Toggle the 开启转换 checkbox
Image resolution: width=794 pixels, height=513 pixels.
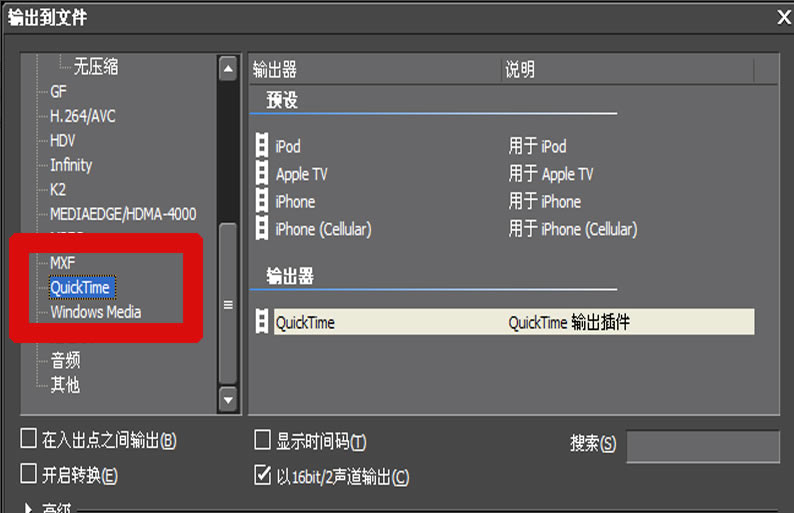[x=29, y=474]
